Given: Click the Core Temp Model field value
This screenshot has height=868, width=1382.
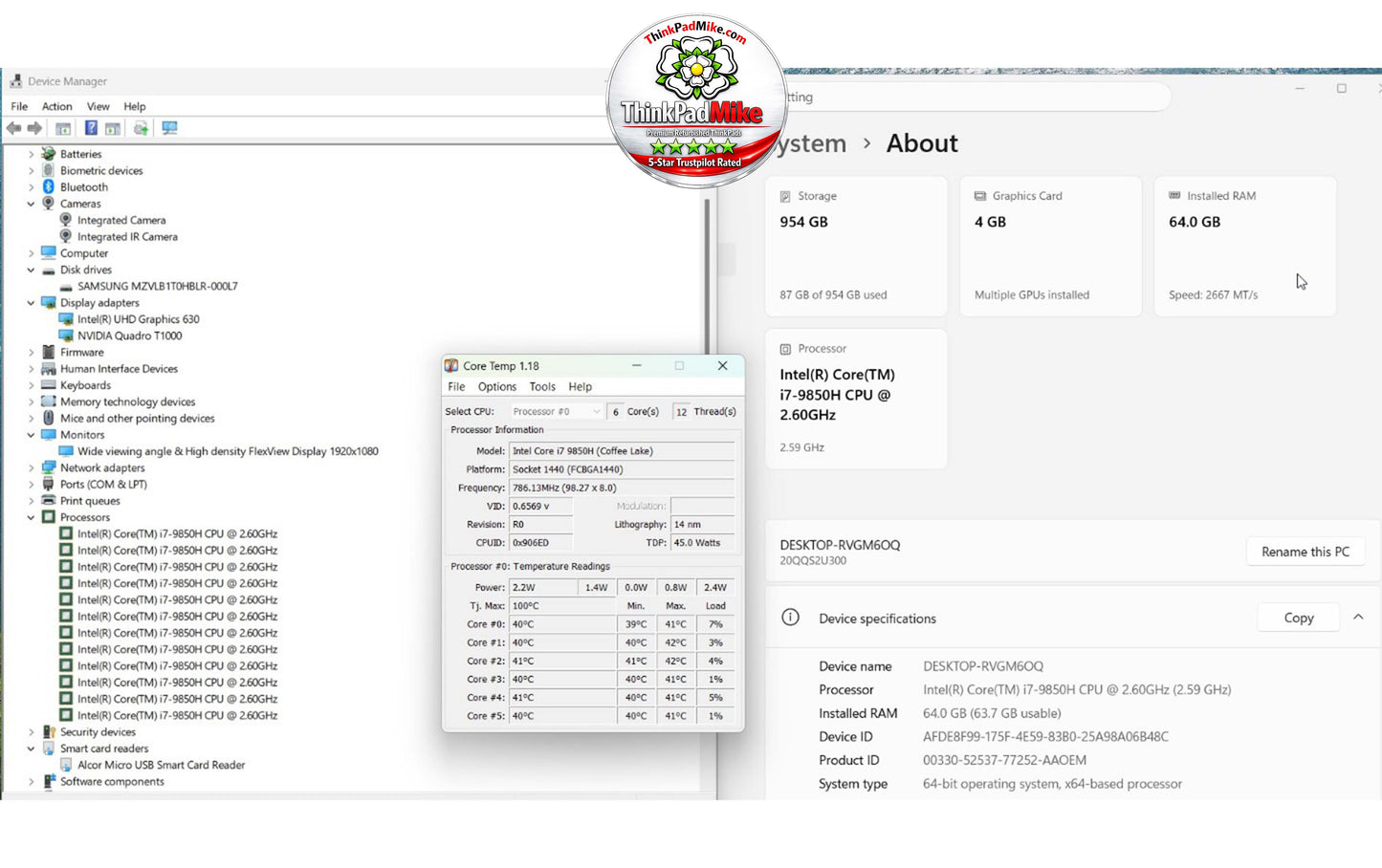Looking at the screenshot, I should coord(622,450).
